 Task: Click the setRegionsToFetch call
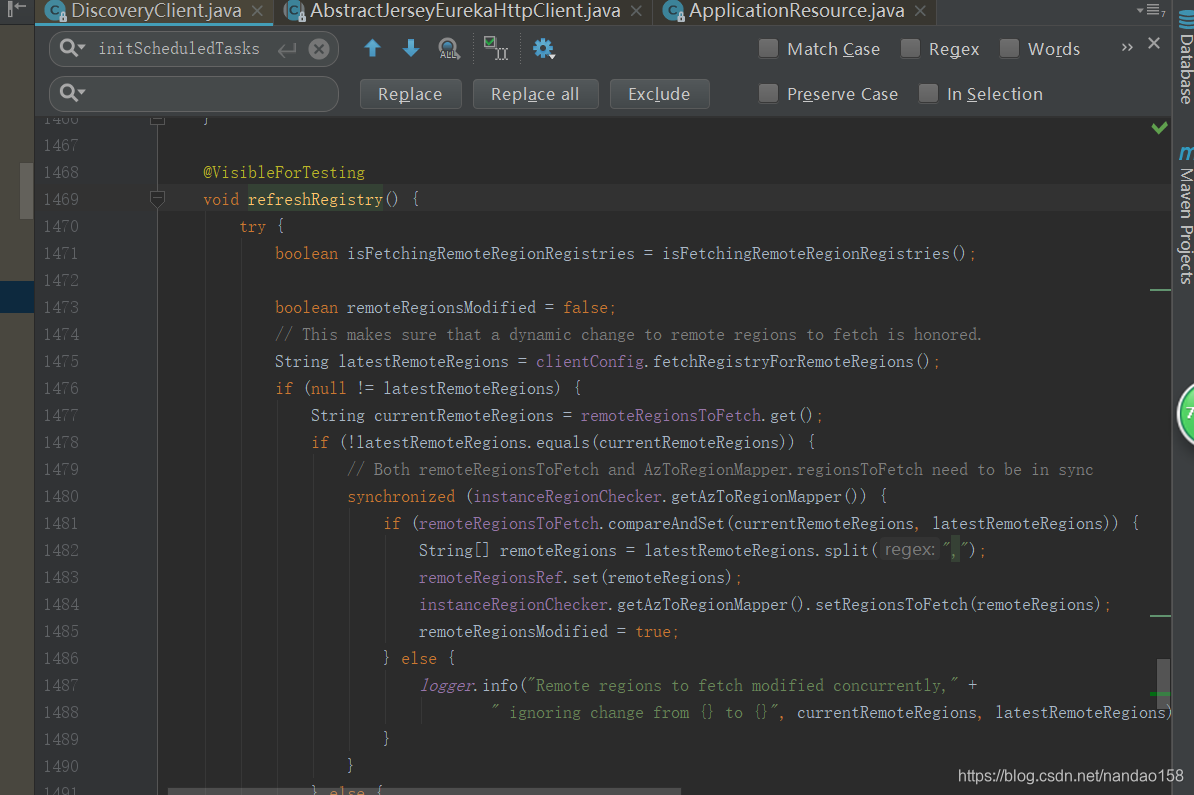coord(891,604)
